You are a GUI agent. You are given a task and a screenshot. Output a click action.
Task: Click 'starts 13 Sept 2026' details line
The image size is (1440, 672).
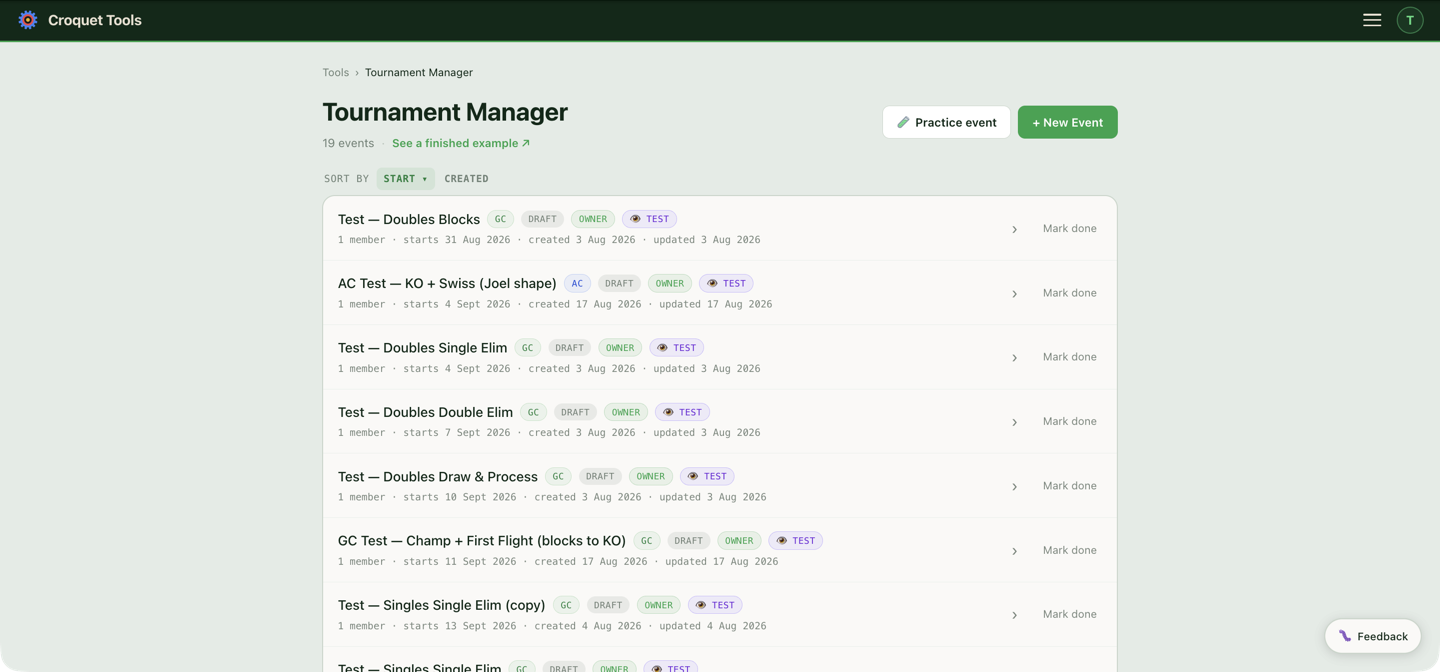coord(552,626)
